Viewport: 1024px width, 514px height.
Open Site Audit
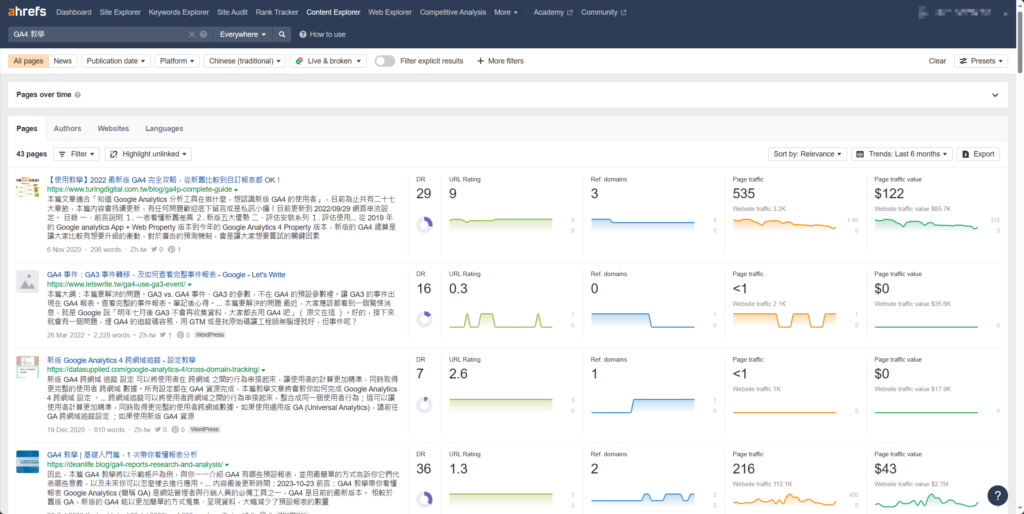[x=232, y=12]
